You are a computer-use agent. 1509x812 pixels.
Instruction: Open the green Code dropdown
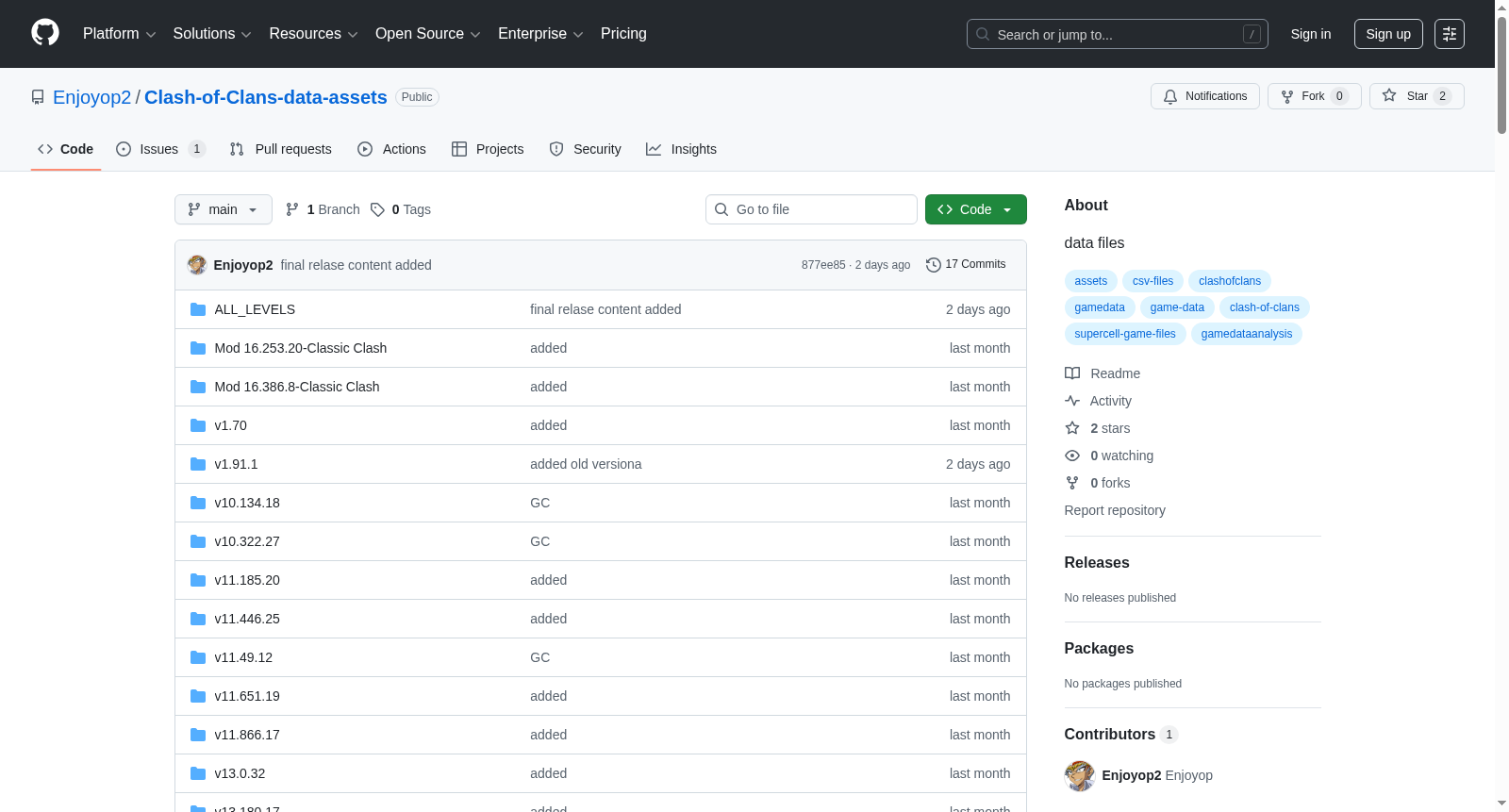coord(976,209)
